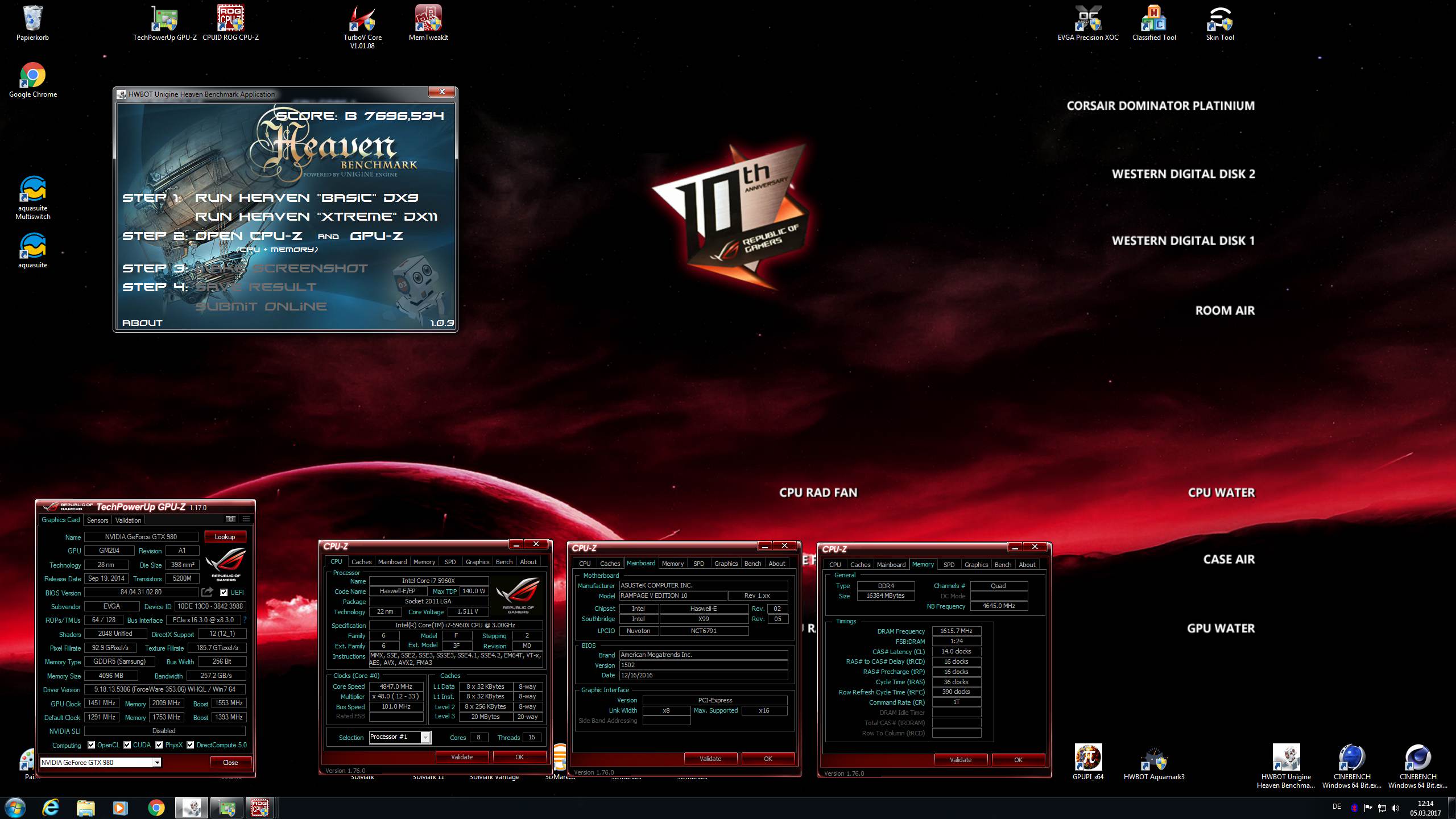Switch to Chrome via taskbar icon
This screenshot has width=1456, height=819.
pyautogui.click(x=156, y=808)
